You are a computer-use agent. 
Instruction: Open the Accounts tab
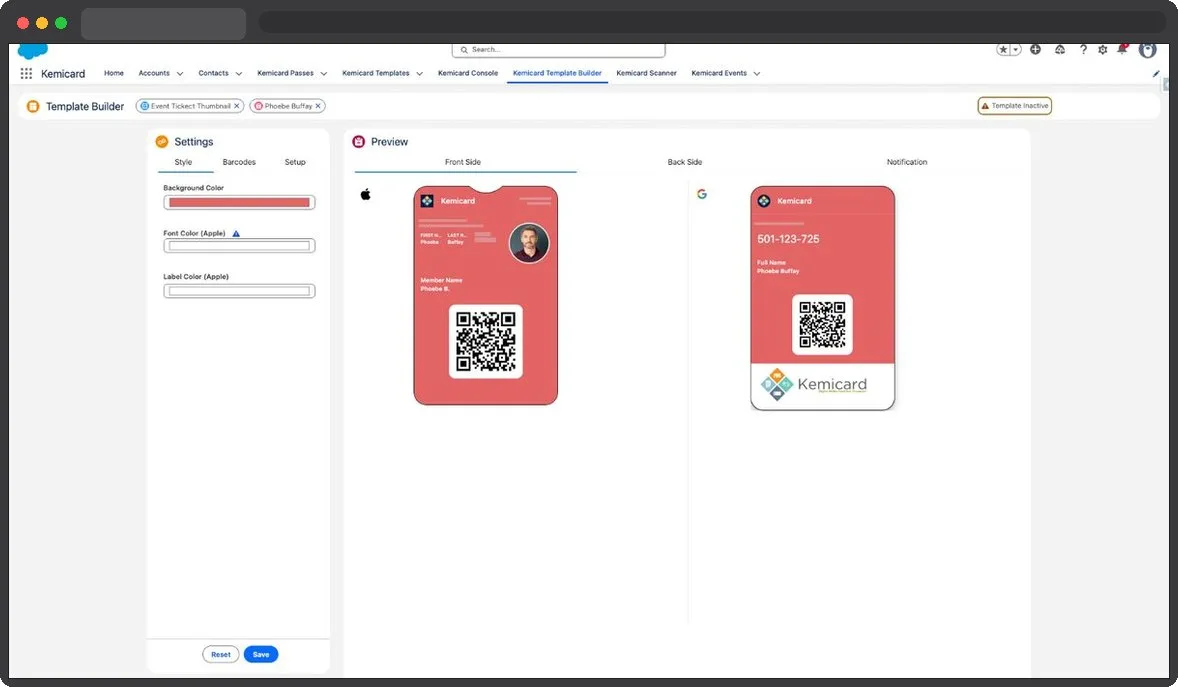point(154,73)
